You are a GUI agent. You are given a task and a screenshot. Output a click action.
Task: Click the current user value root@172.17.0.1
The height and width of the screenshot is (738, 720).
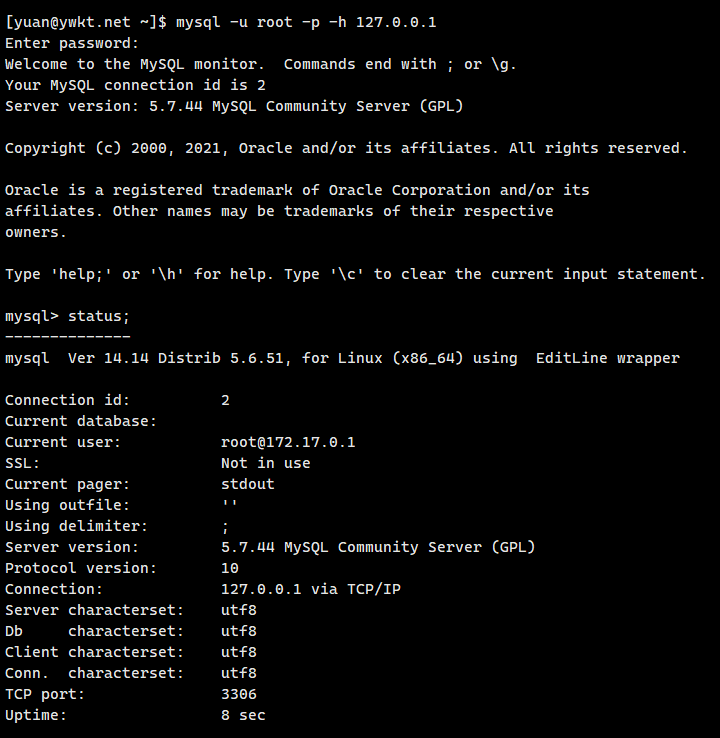coord(288,442)
